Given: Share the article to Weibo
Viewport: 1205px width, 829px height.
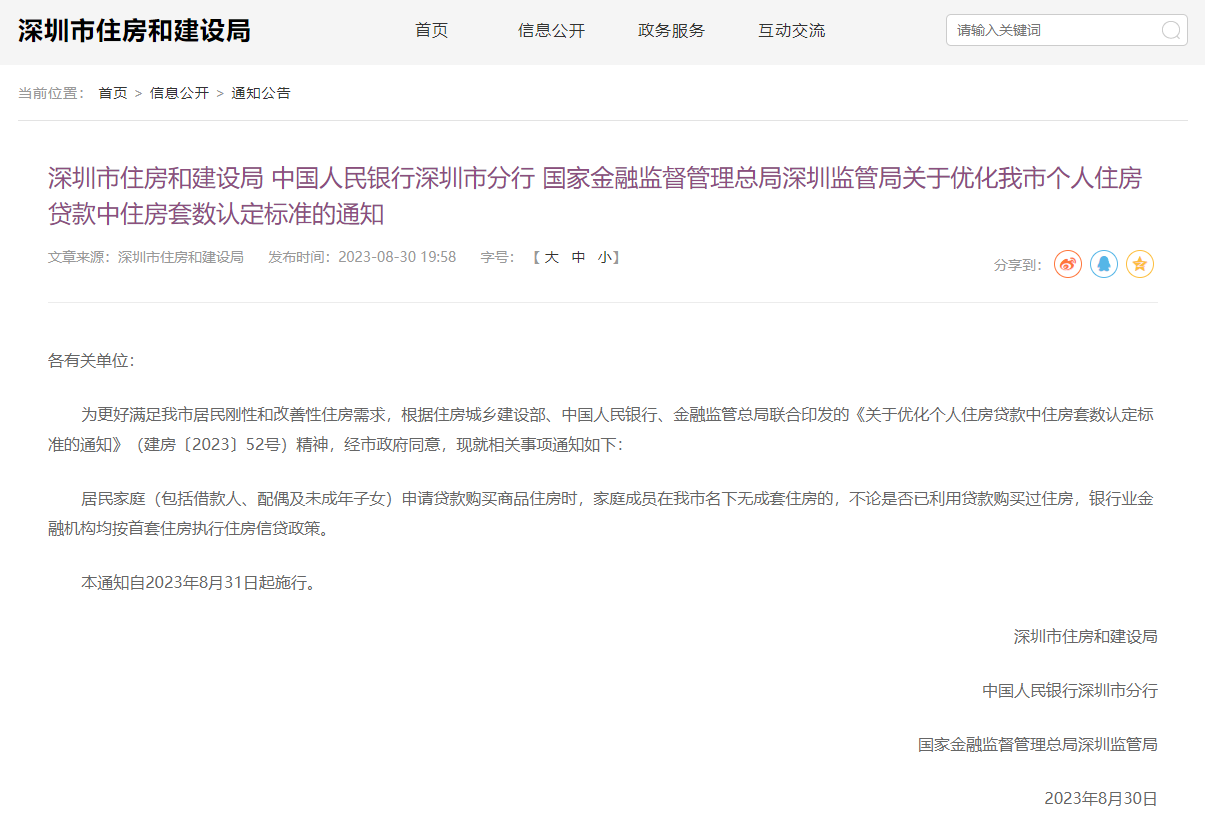Looking at the screenshot, I should coord(1068,264).
